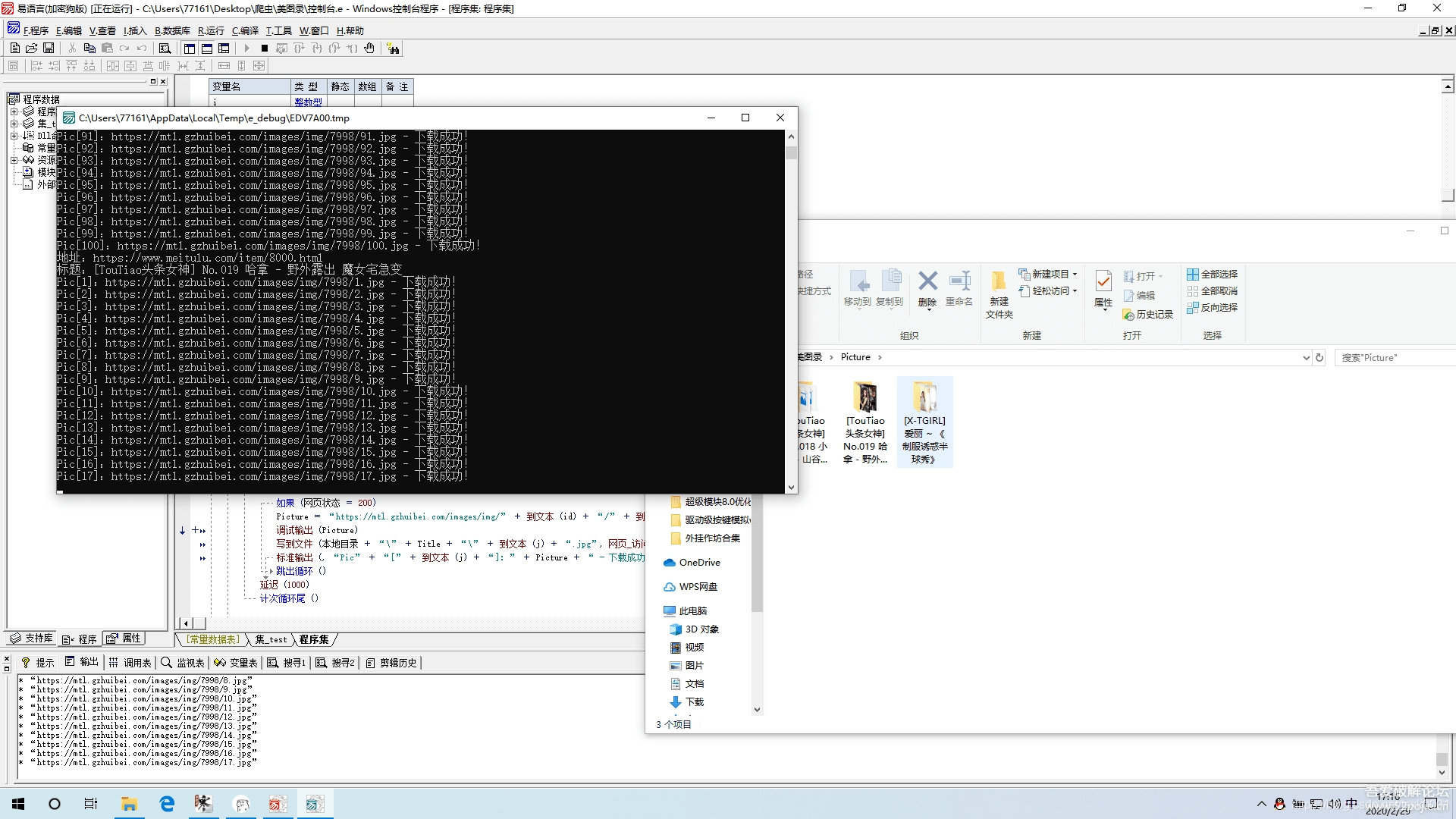Screen dimensions: 1456x819
Task: Switch to the 变量表 tab
Action: (236, 663)
